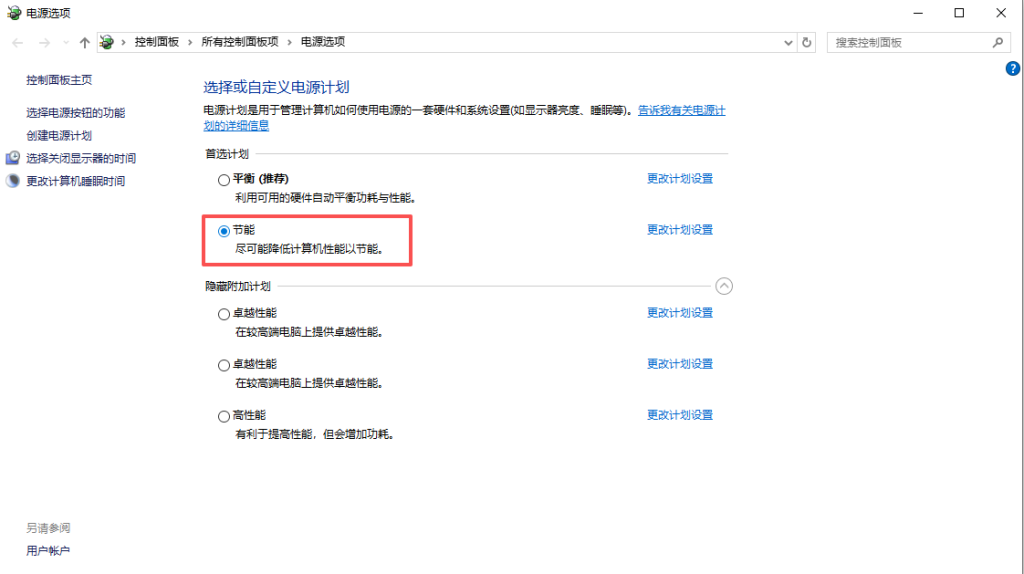Click the blue help question mark icon
The height and width of the screenshot is (574, 1024).
tap(1011, 68)
